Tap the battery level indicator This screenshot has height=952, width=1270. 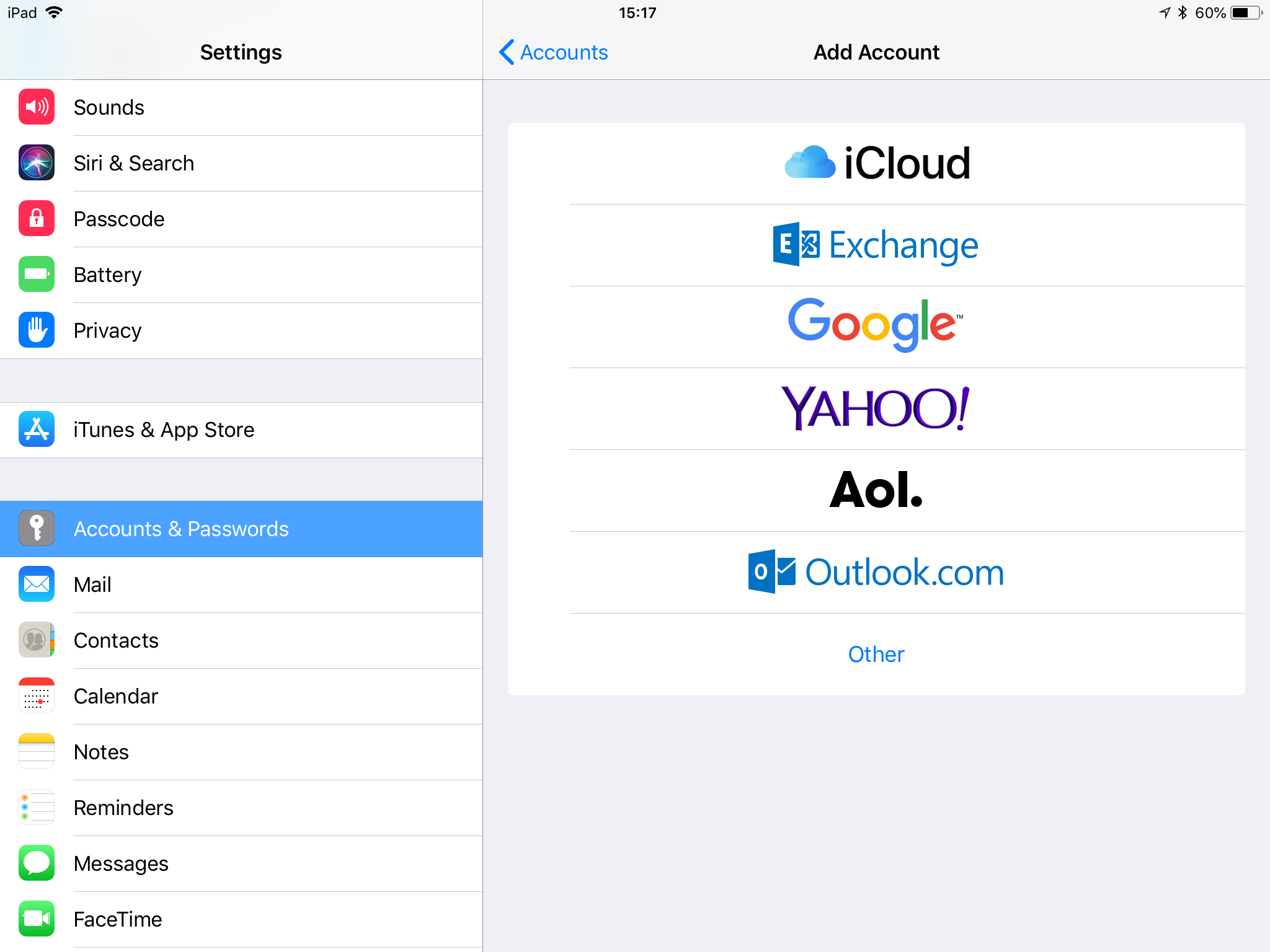(x=1246, y=12)
